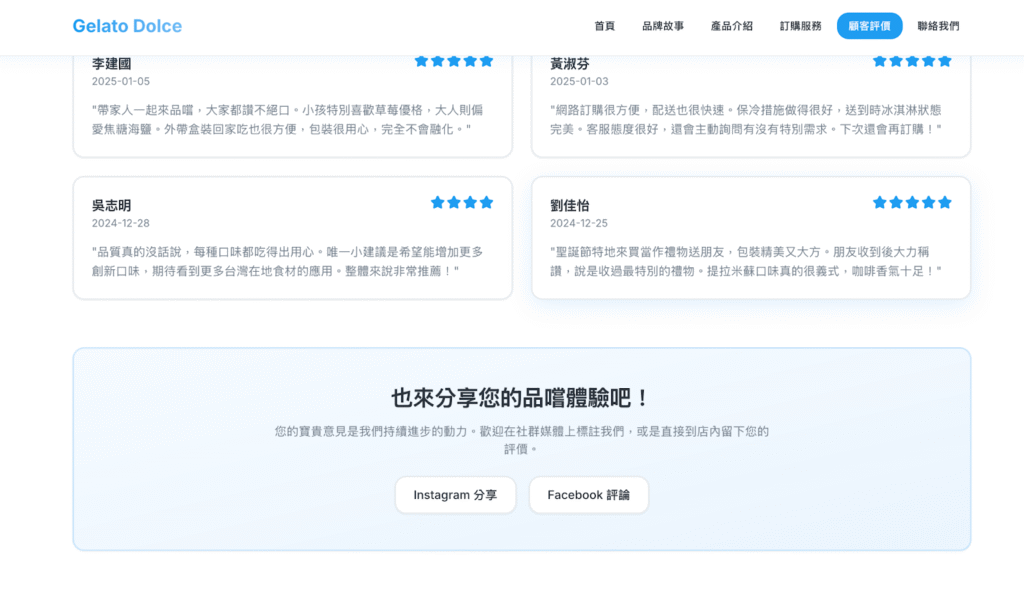Click the first star in 吳志明's rating
Viewport: 1024px width, 596px height.
[x=438, y=202]
